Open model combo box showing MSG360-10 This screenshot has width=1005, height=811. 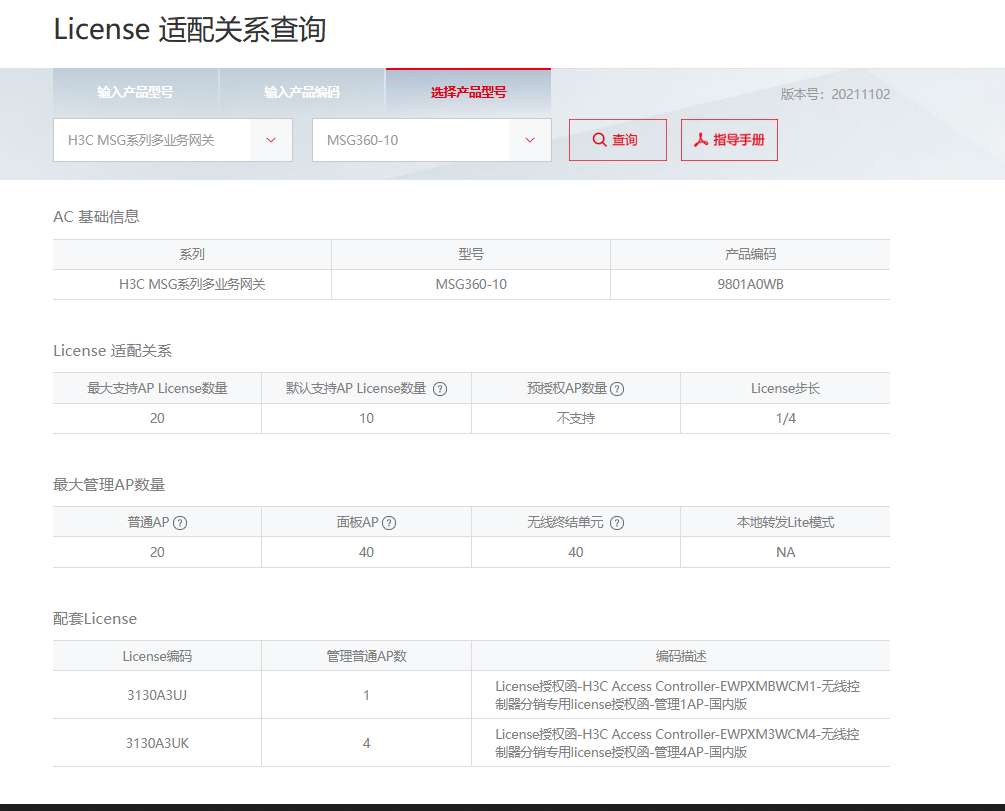coord(432,140)
